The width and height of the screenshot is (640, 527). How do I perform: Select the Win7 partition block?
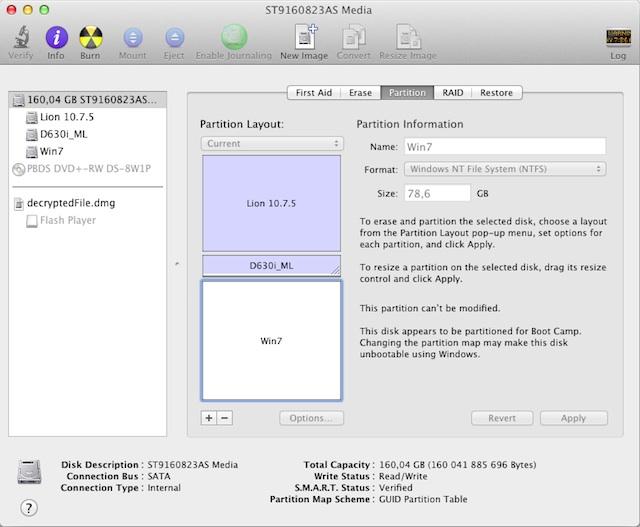pyautogui.click(x=271, y=340)
